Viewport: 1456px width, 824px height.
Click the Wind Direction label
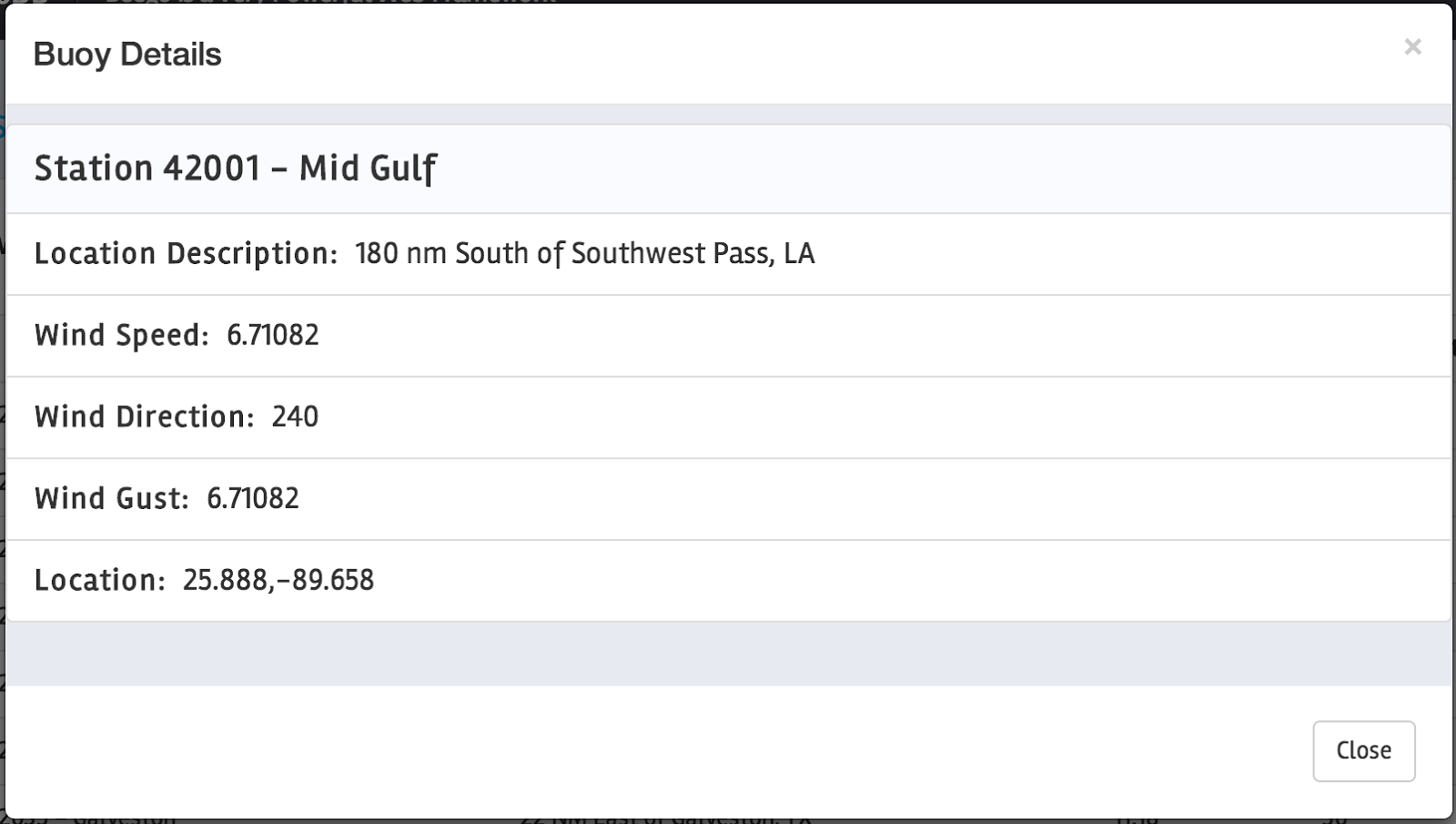(145, 417)
